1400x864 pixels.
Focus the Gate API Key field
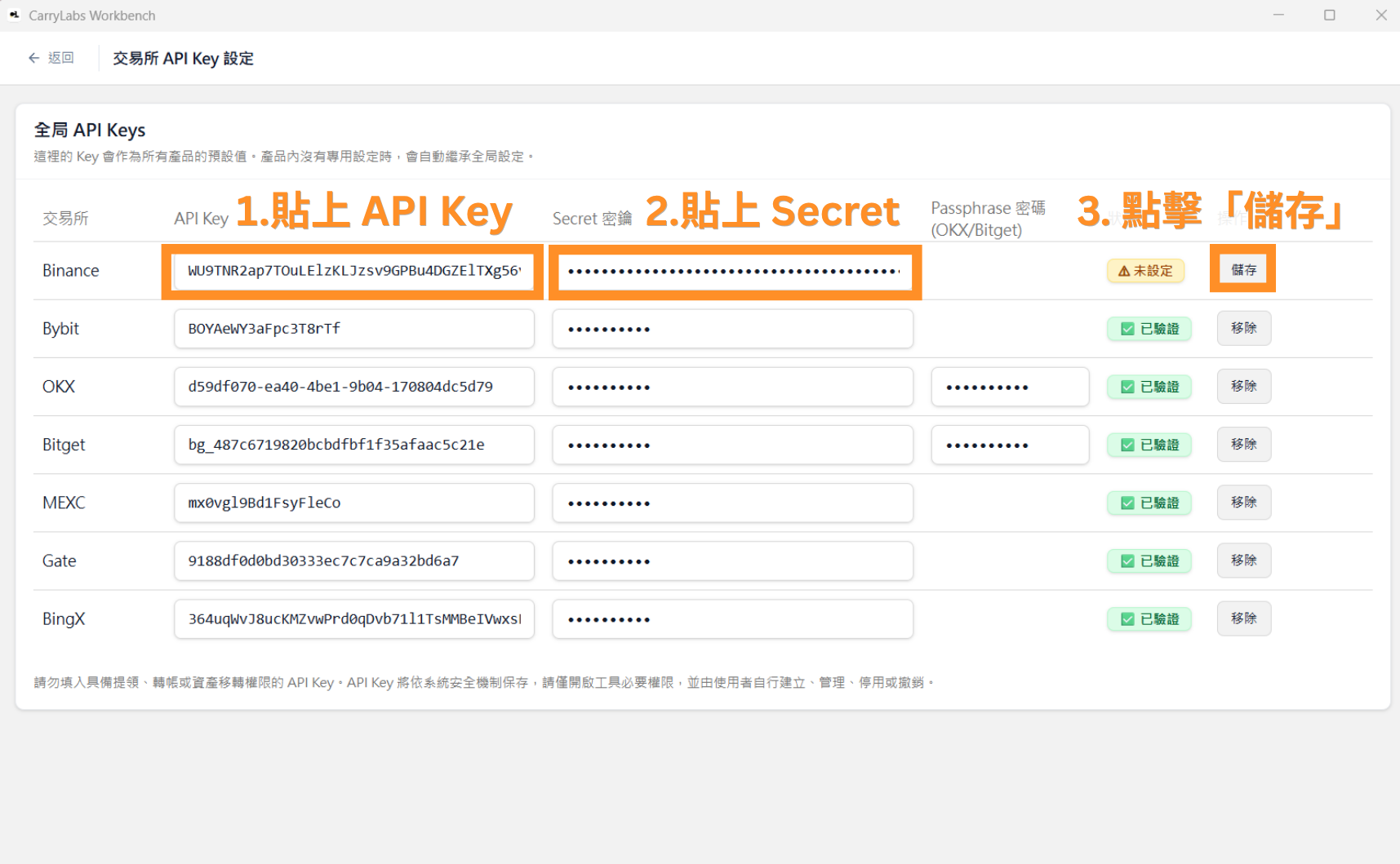(353, 560)
